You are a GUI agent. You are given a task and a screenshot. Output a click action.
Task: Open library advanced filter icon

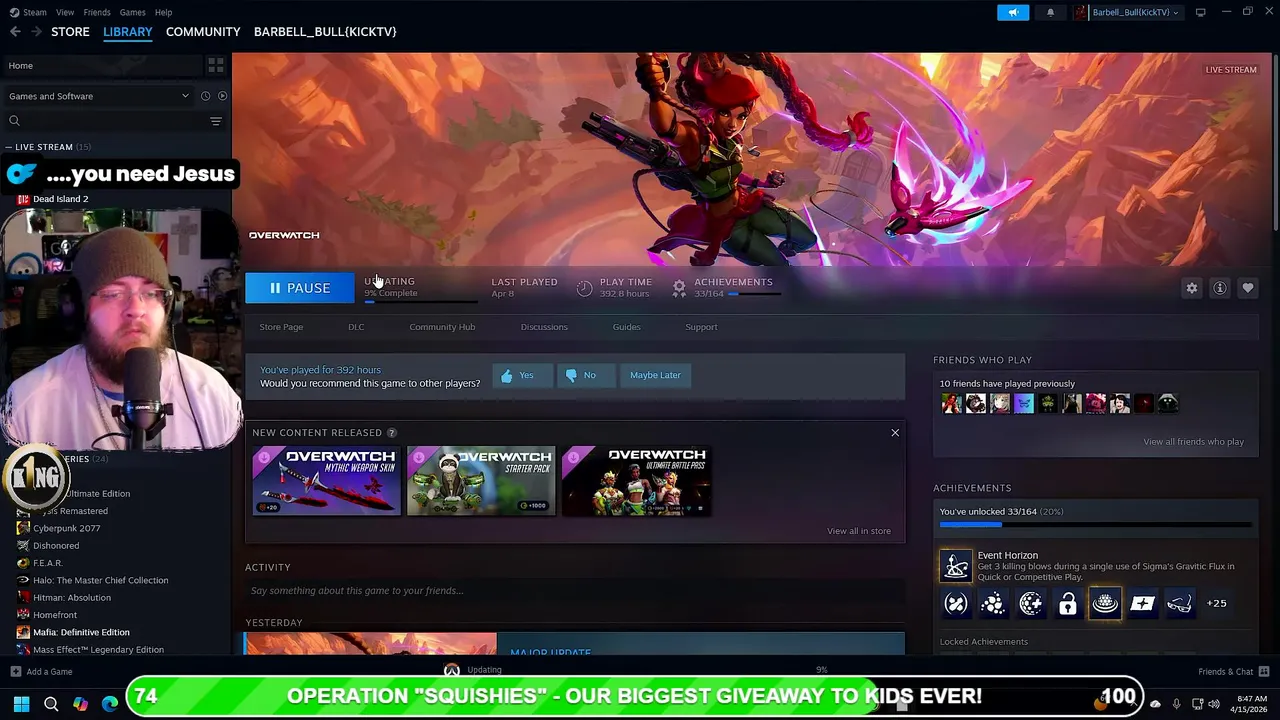point(216,121)
